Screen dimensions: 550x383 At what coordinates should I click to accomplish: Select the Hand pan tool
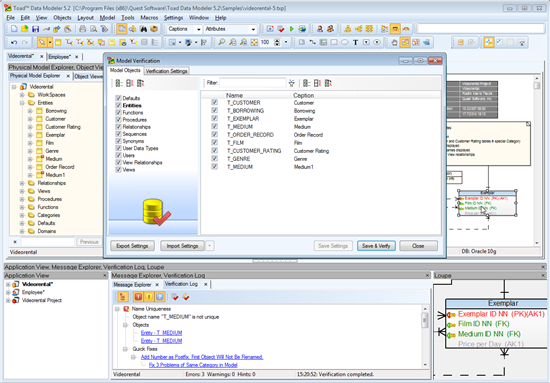[x=394, y=42]
